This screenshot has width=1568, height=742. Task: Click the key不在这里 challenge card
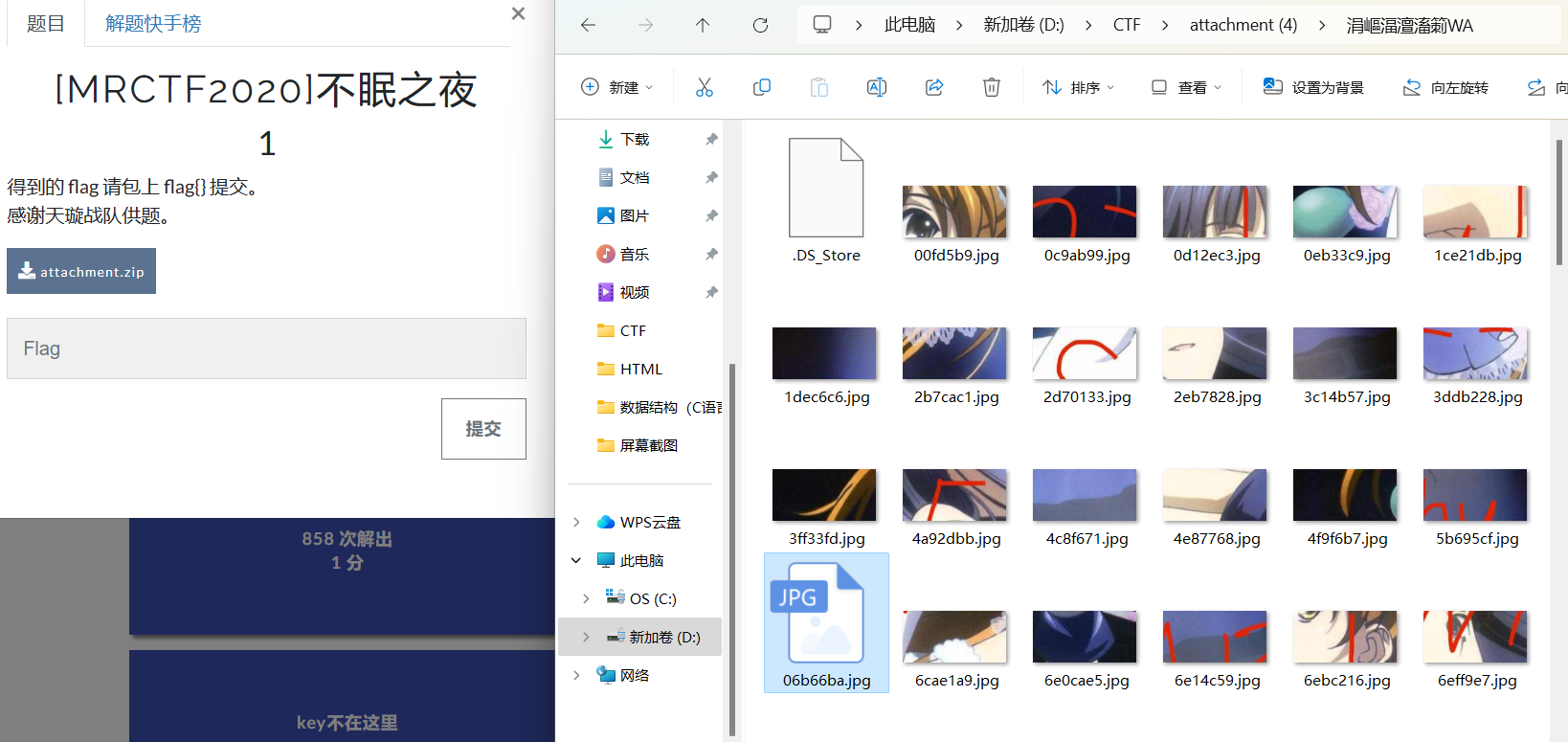tap(342, 696)
